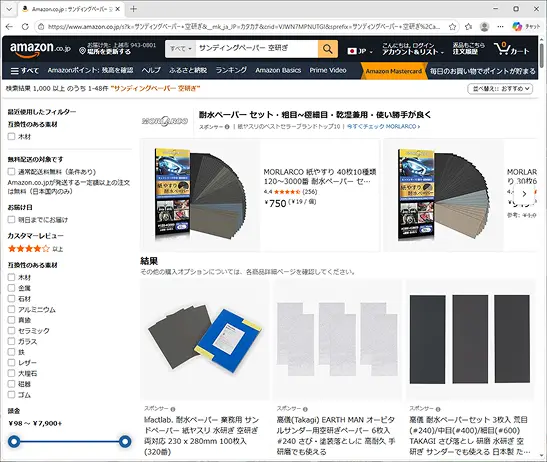The height and width of the screenshot is (462, 547).
Task: Go to ヘルプ in the nav bar
Action: pyautogui.click(x=151, y=70)
